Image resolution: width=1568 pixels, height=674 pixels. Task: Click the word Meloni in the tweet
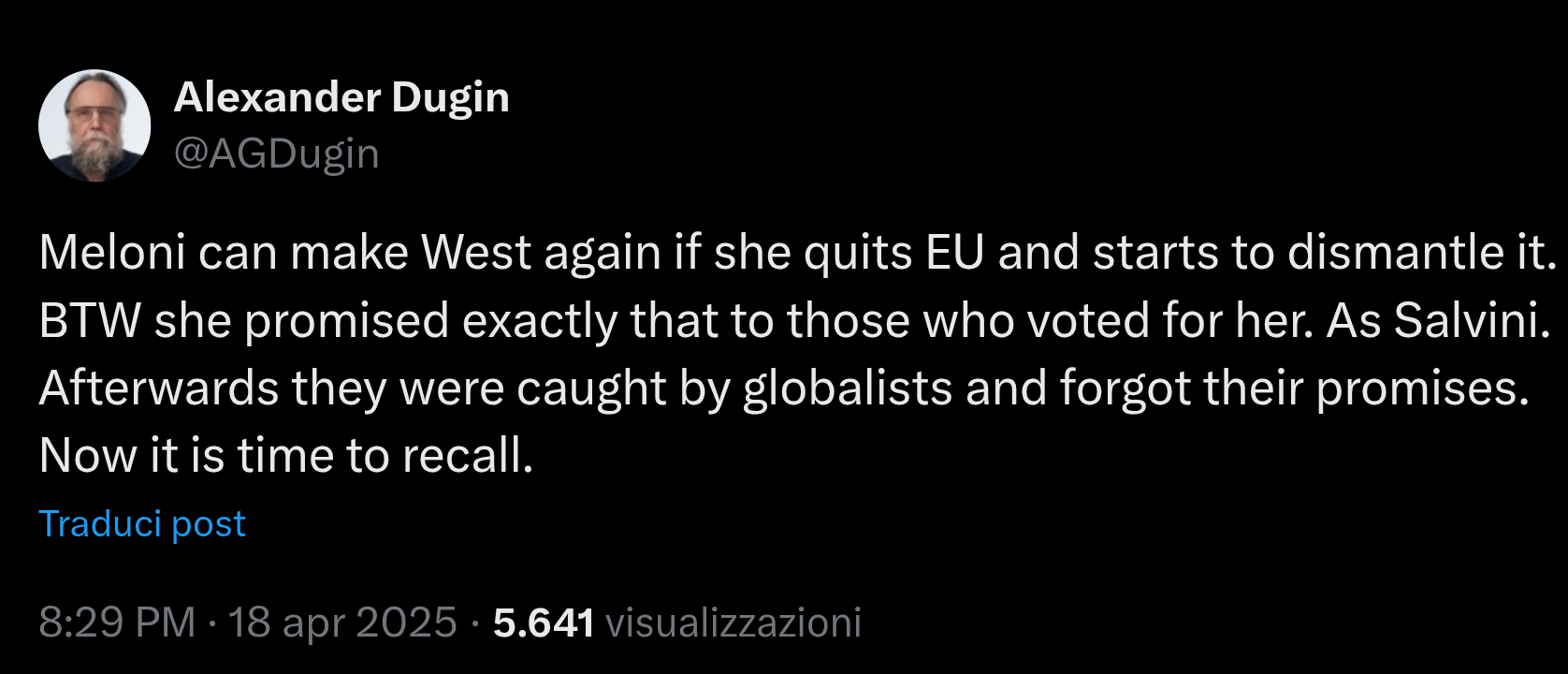tap(98, 251)
